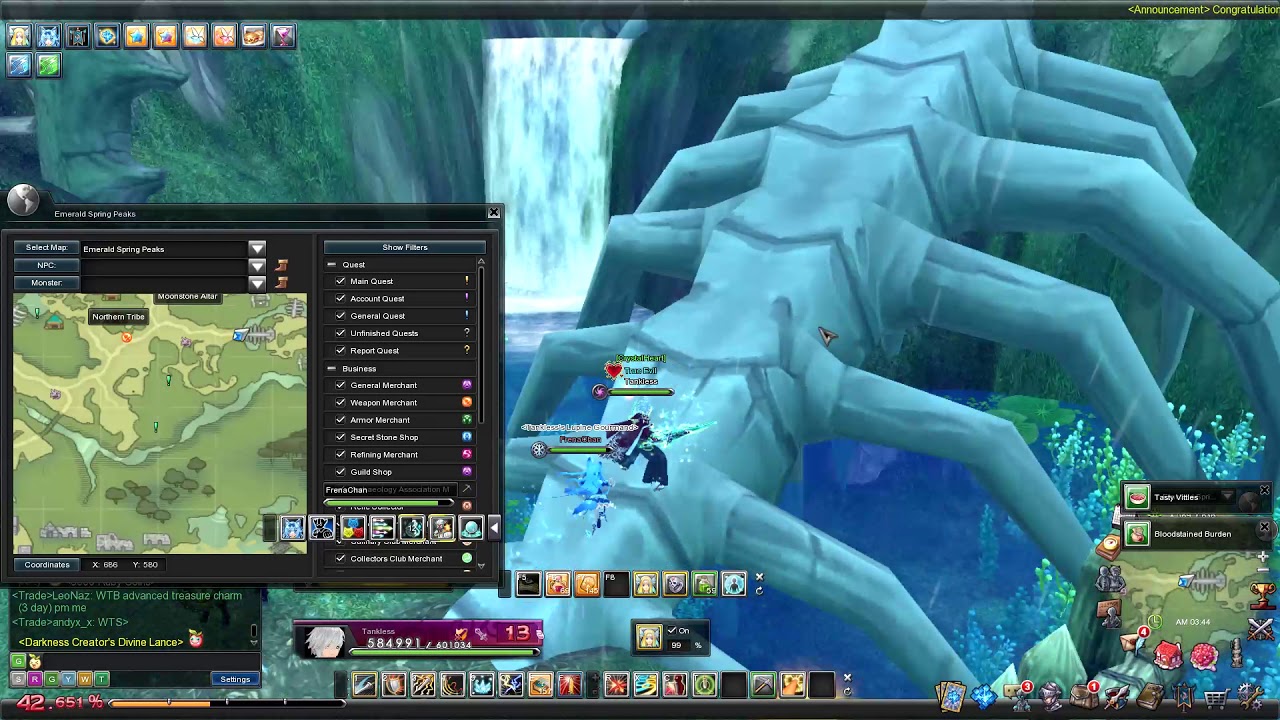The width and height of the screenshot is (1280, 720).
Task: Click the Coordinates button
Action: tap(47, 564)
